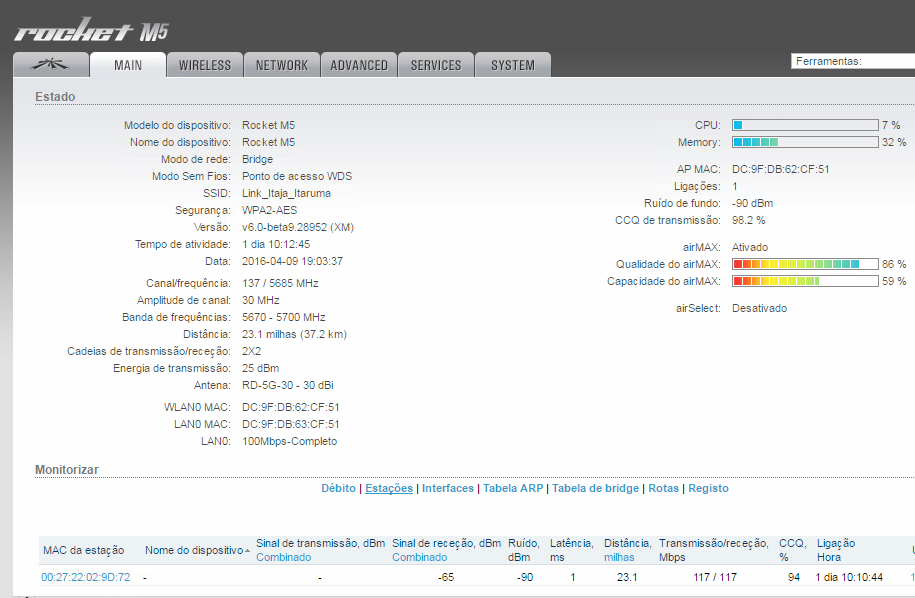Go to the ADVANCED tab

(x=359, y=65)
